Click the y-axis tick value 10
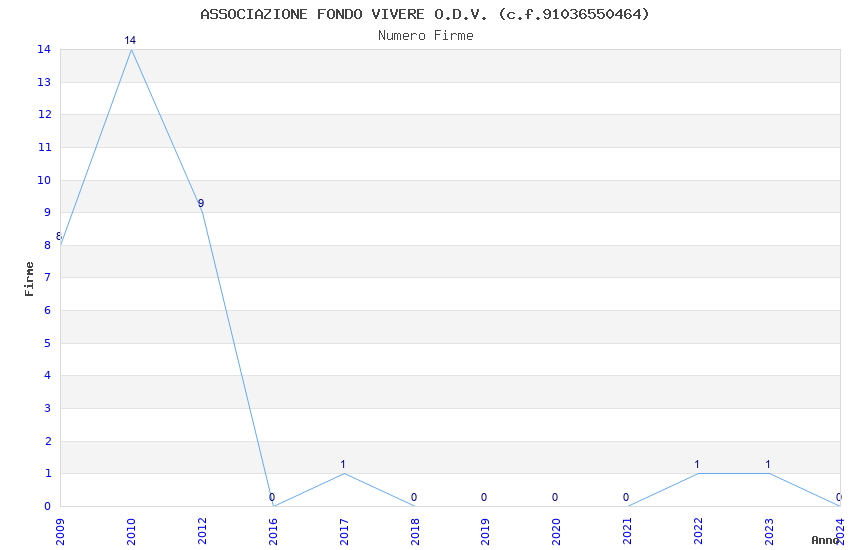850x550 pixels. [44, 180]
